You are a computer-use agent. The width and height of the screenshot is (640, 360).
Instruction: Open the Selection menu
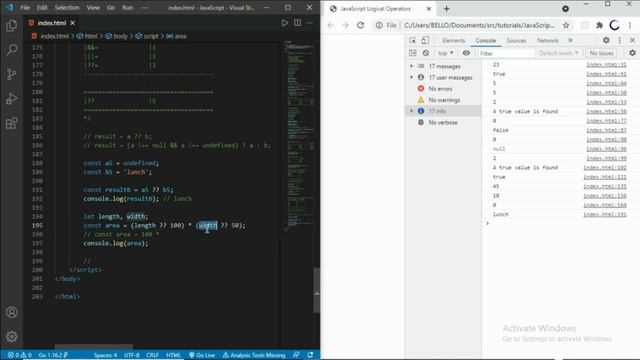click(x=67, y=7)
